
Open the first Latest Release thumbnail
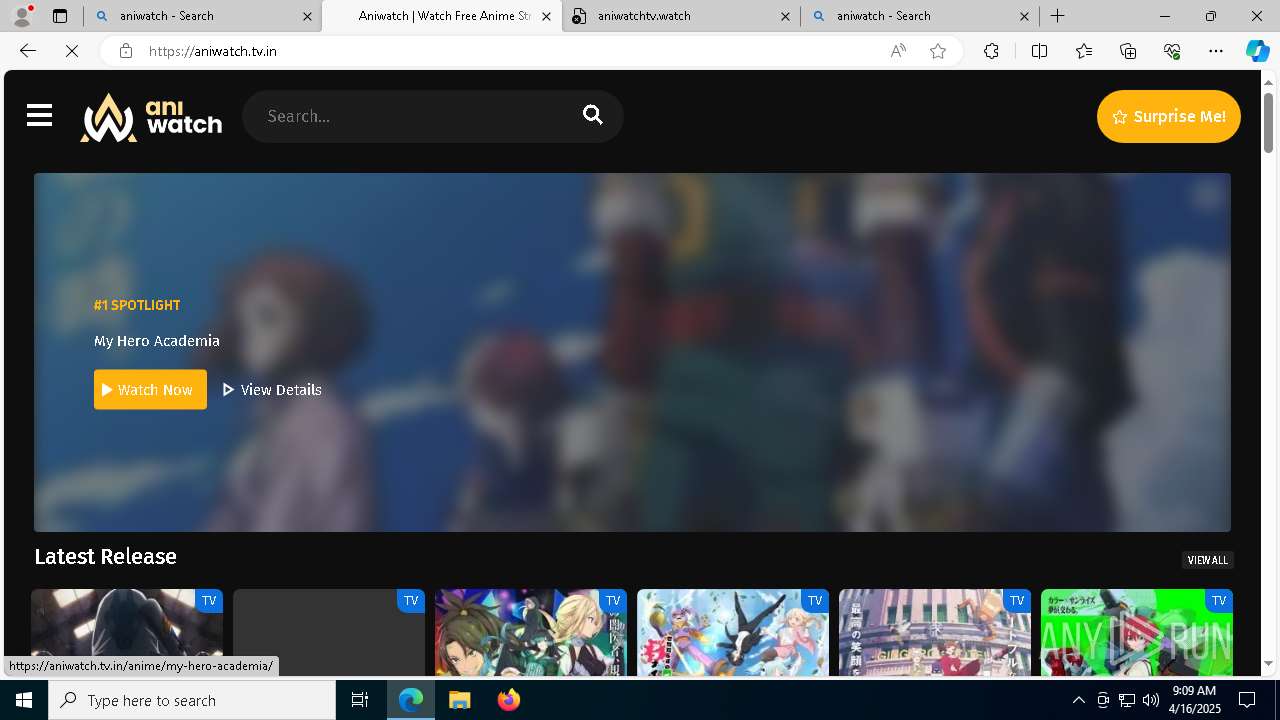pos(127,632)
